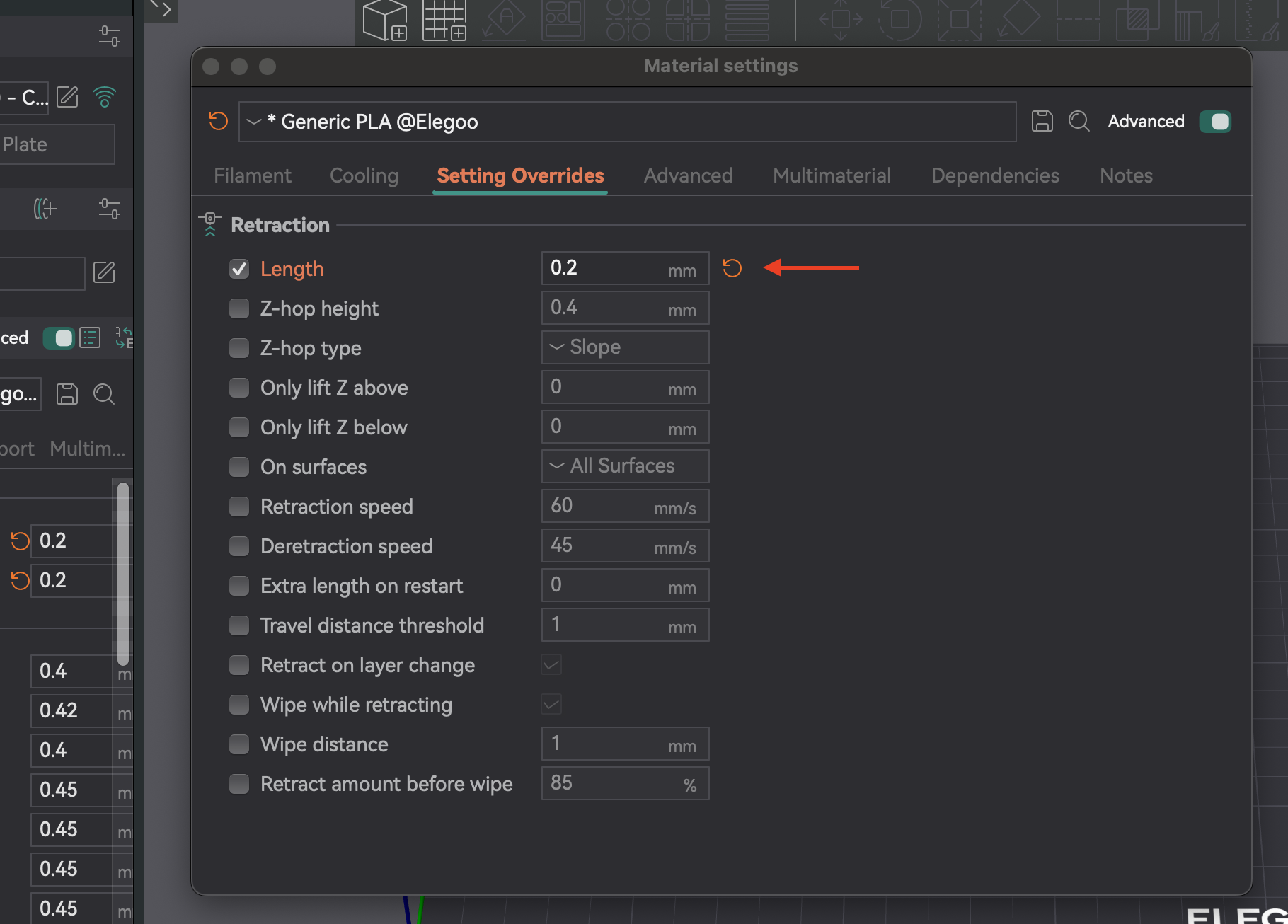This screenshot has width=1288, height=924.
Task: Open the settings sliders icon at the sidebar top
Action: point(109,36)
